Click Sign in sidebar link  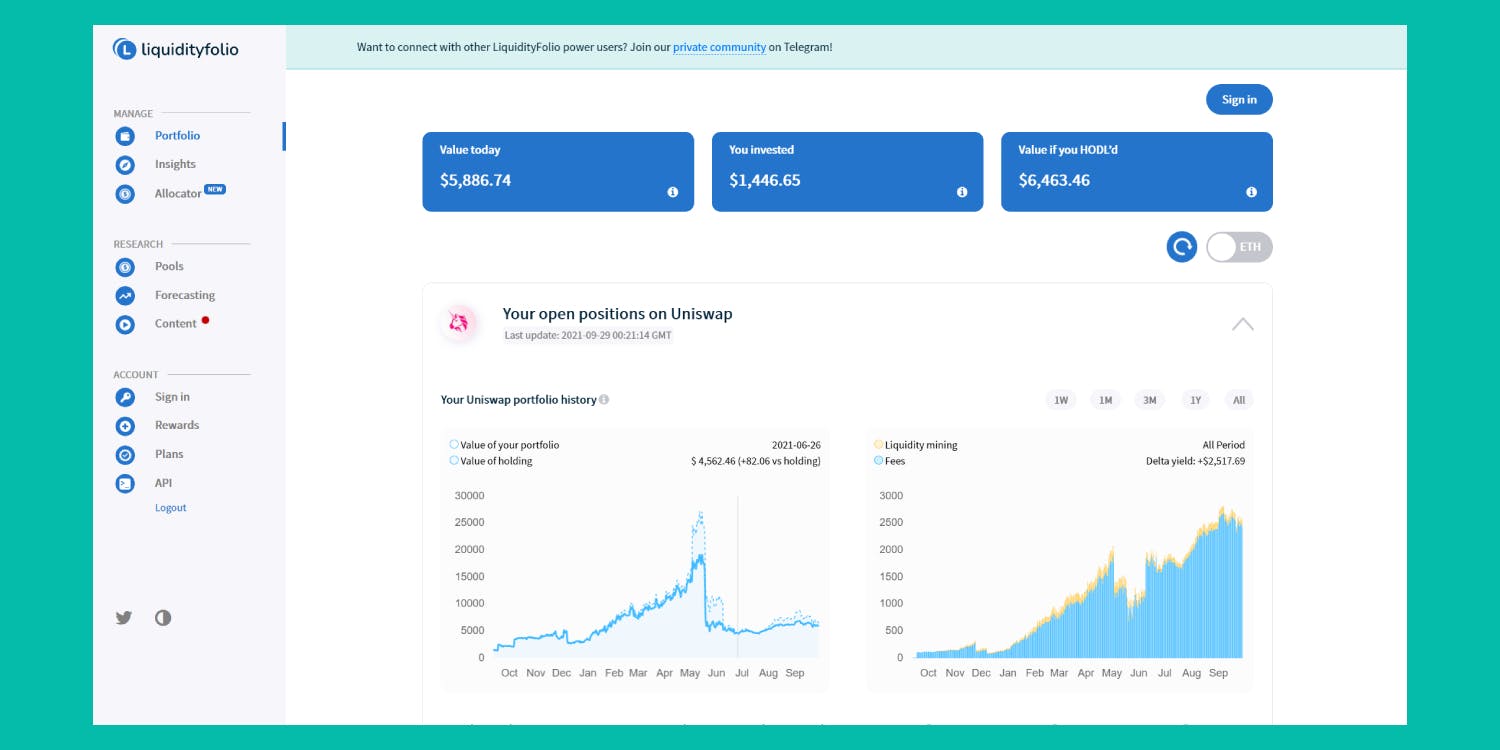pos(172,397)
